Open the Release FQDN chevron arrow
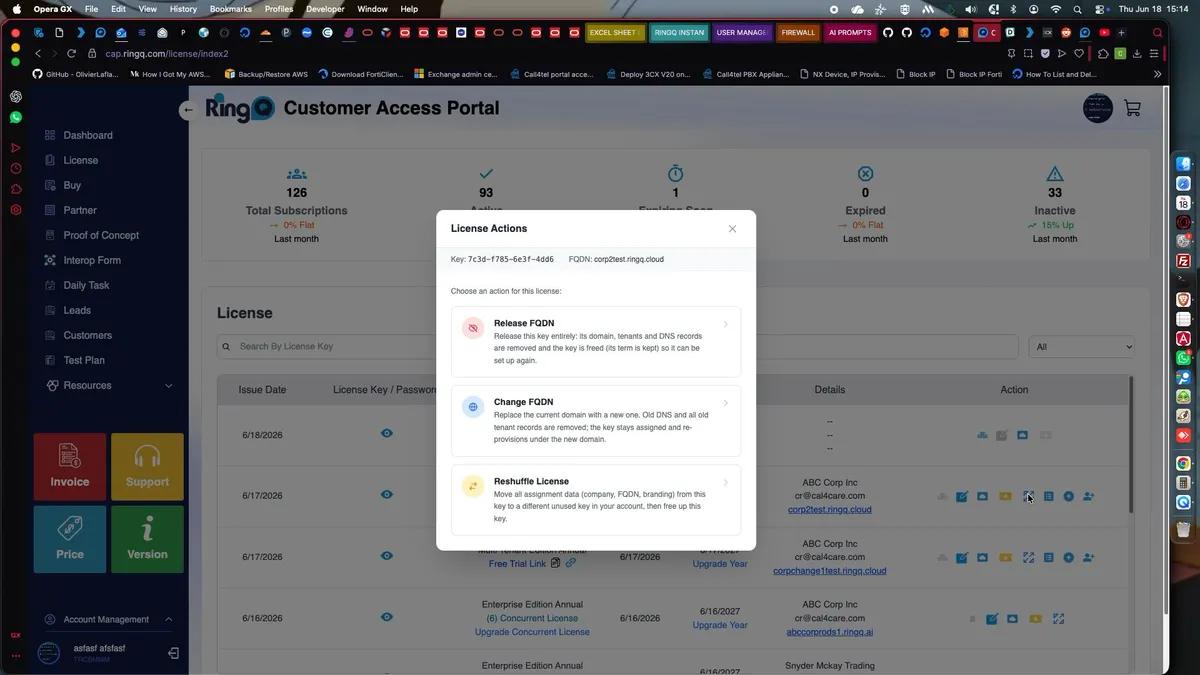This screenshot has width=1200, height=675. click(x=726, y=324)
